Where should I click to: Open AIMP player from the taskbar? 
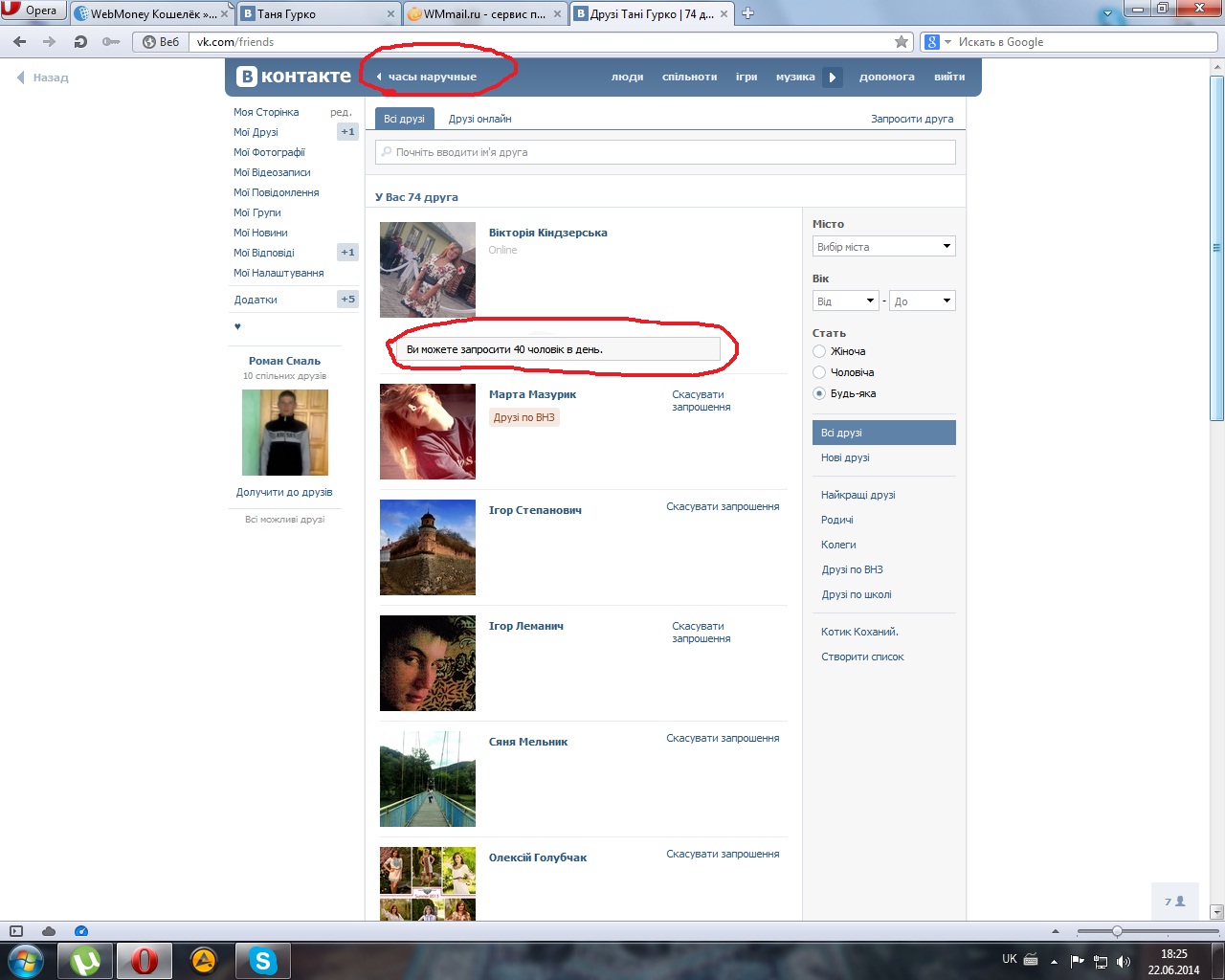click(204, 960)
